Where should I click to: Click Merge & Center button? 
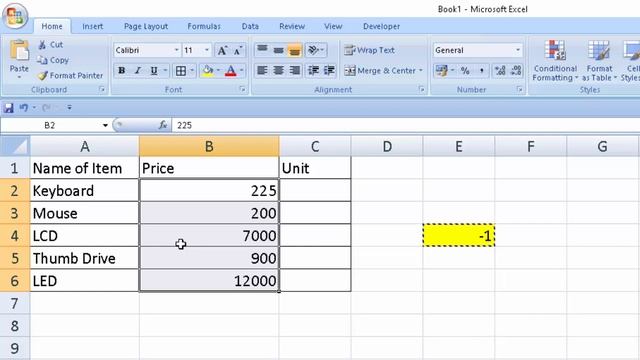coord(380,71)
